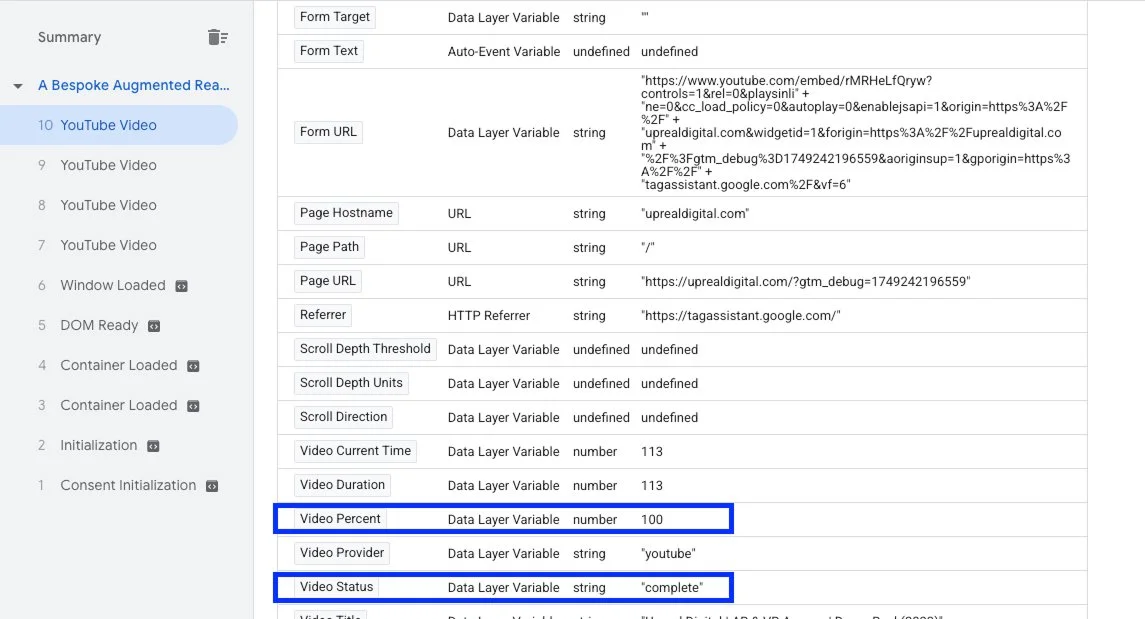Click the code icon beside DOM Ready

(x=154, y=326)
